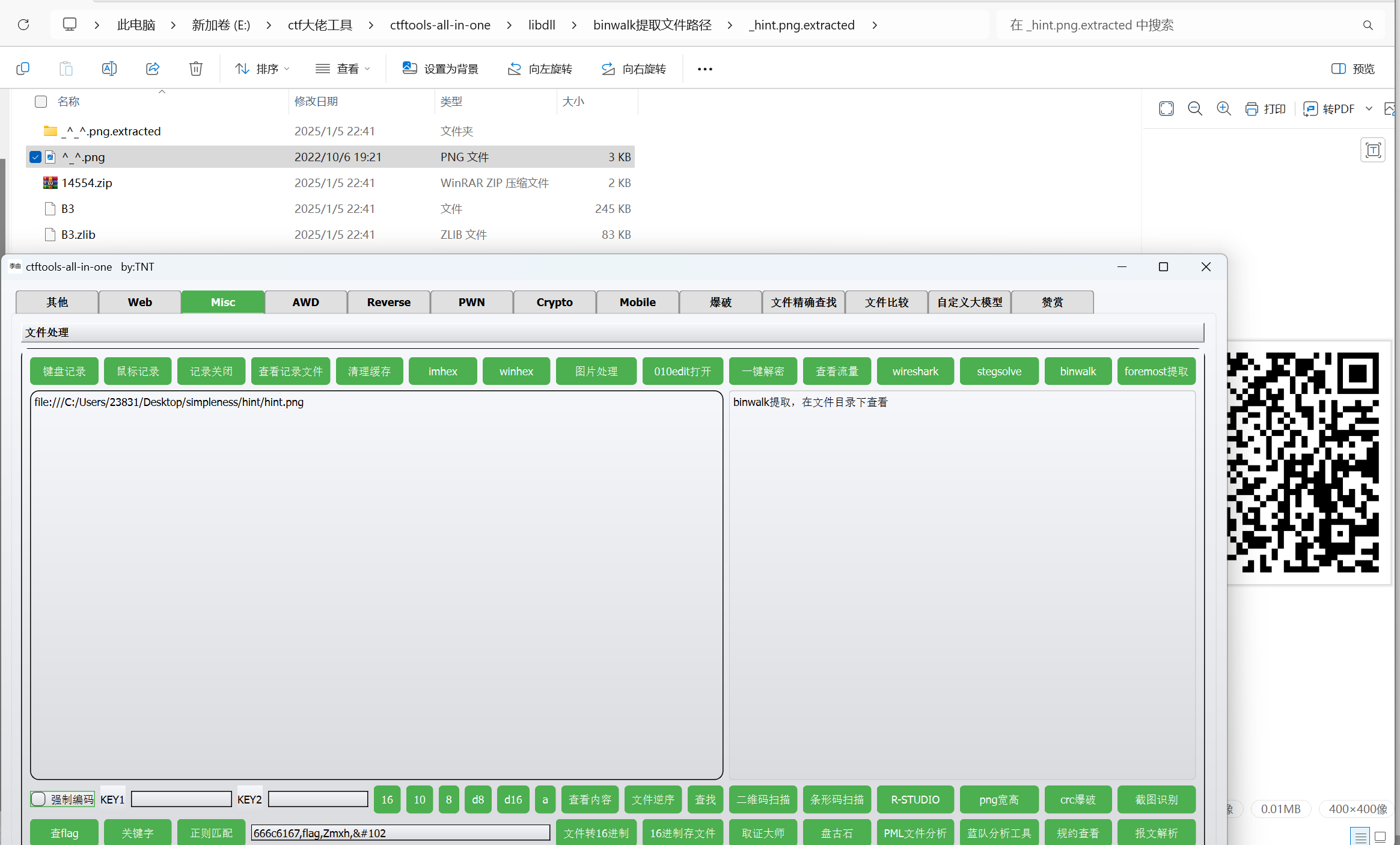Switch to the PWN tab
1400x845 pixels.
[x=472, y=302]
